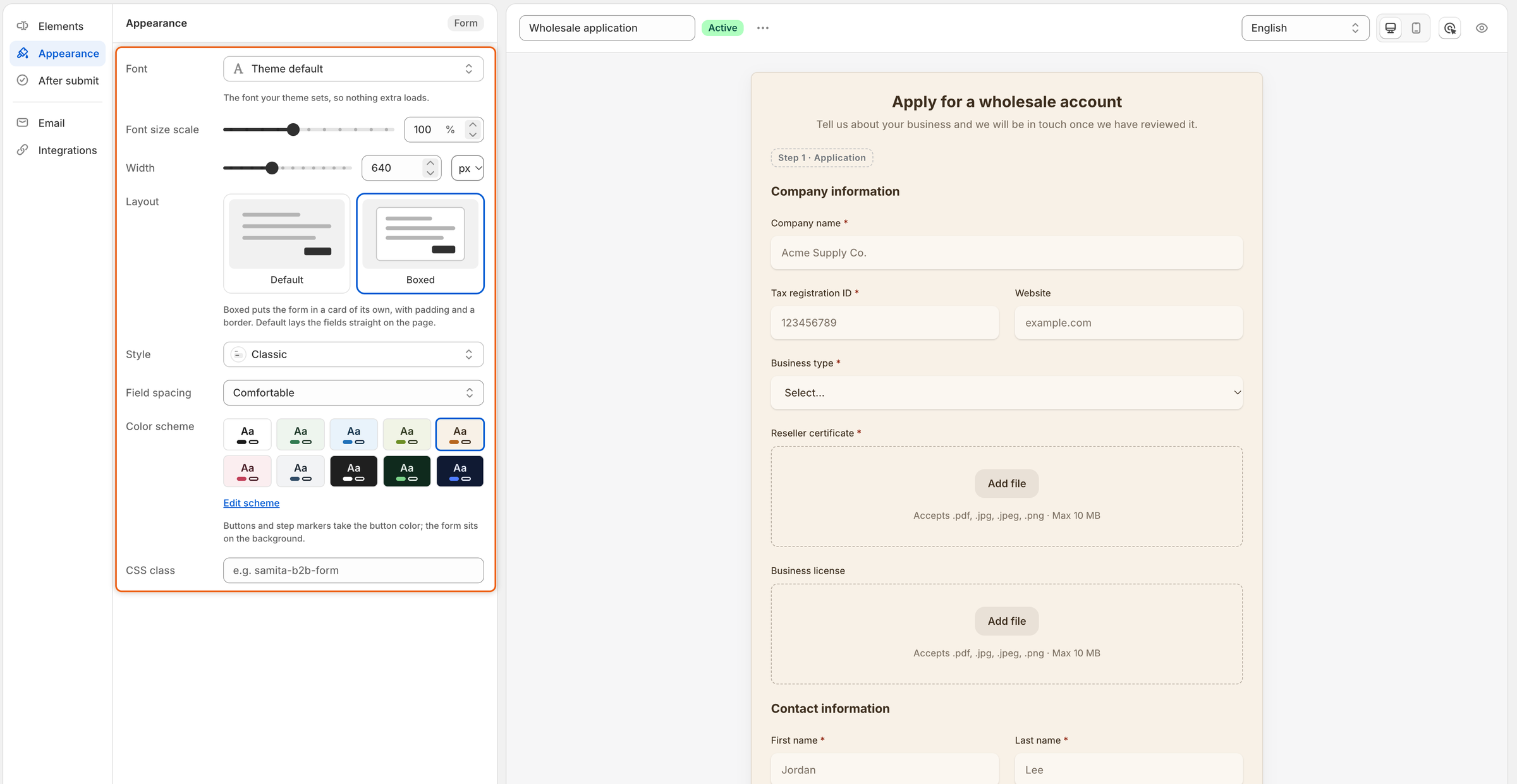Open the Font dropdown Theme default

pyautogui.click(x=353, y=68)
